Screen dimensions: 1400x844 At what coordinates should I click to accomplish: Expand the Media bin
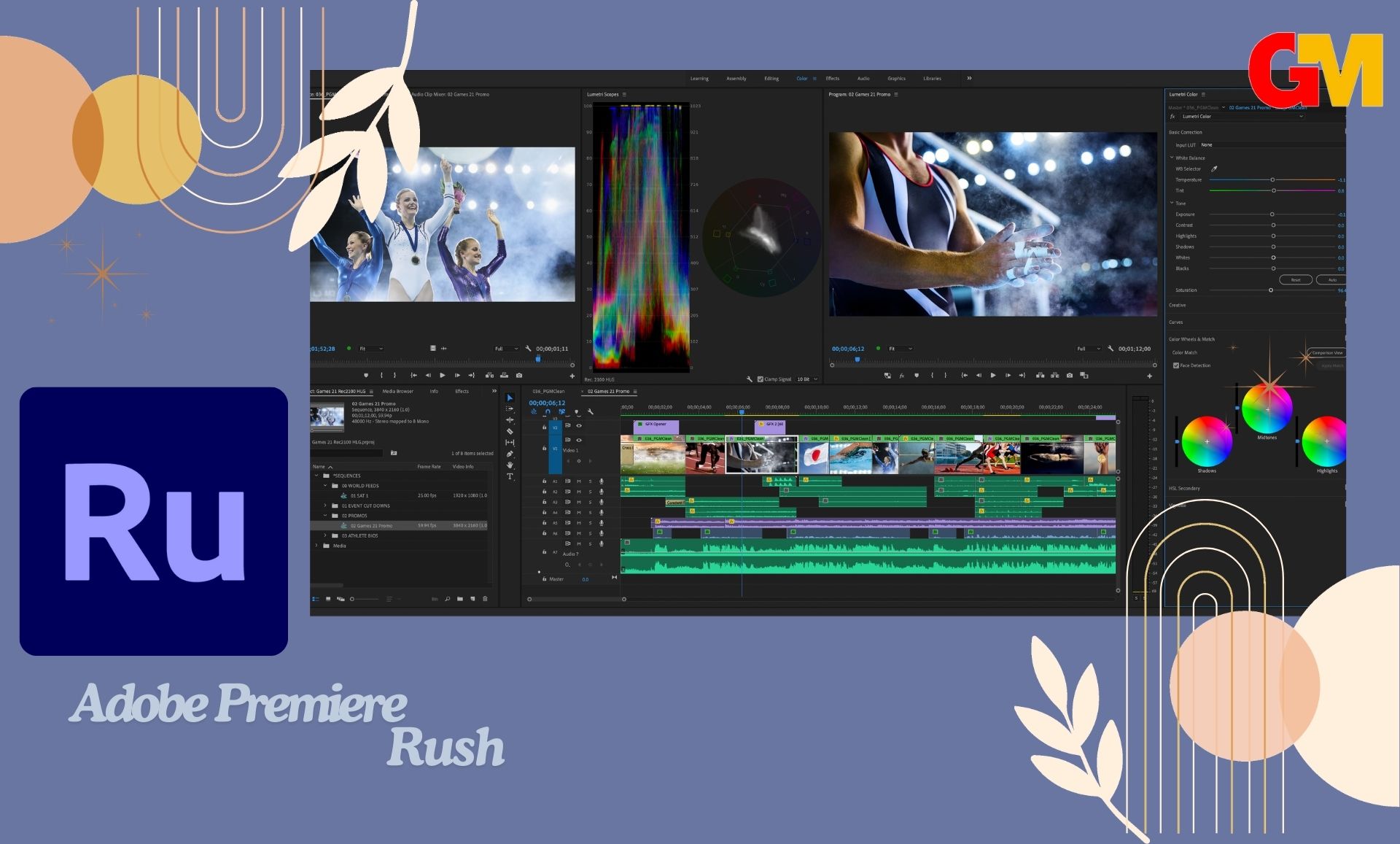coord(316,546)
